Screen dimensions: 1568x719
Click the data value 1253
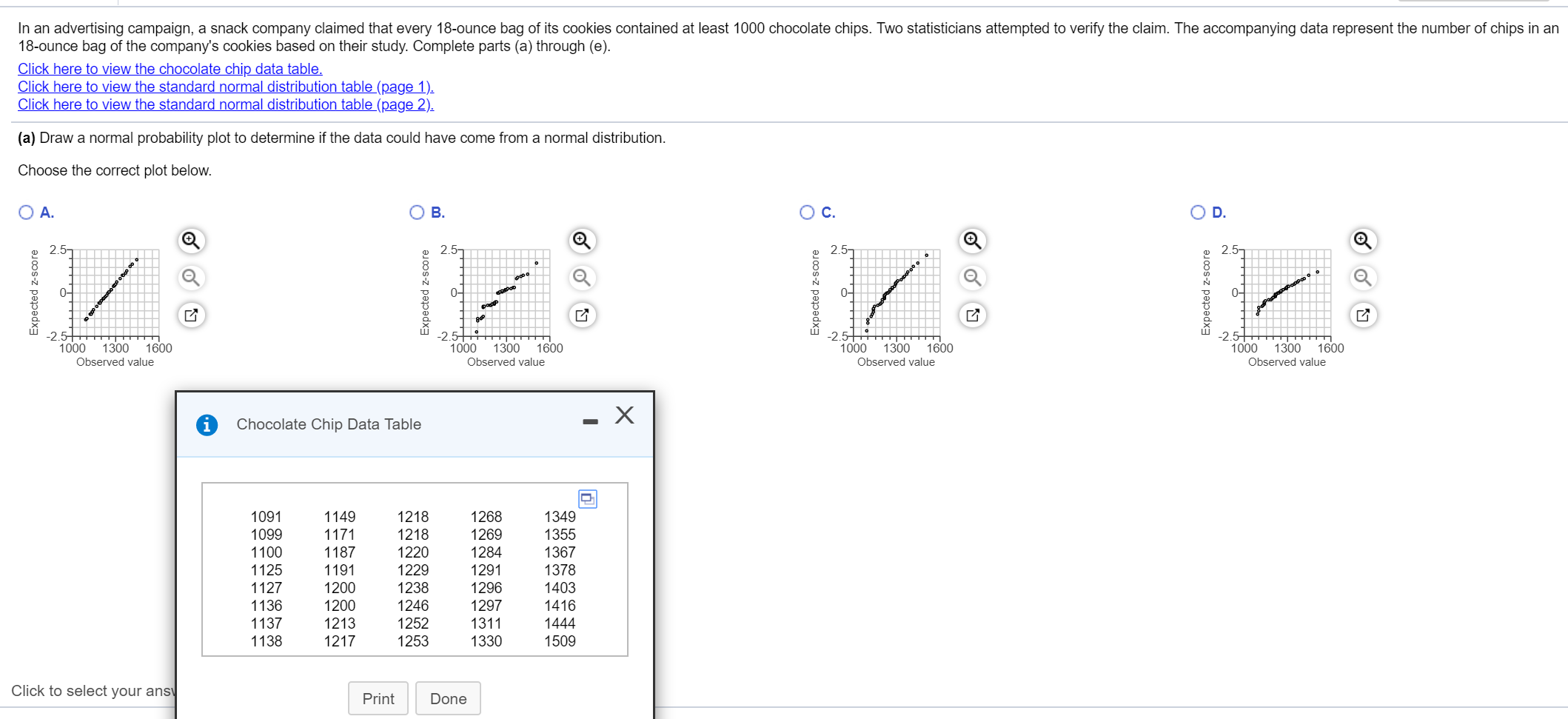pos(413,641)
